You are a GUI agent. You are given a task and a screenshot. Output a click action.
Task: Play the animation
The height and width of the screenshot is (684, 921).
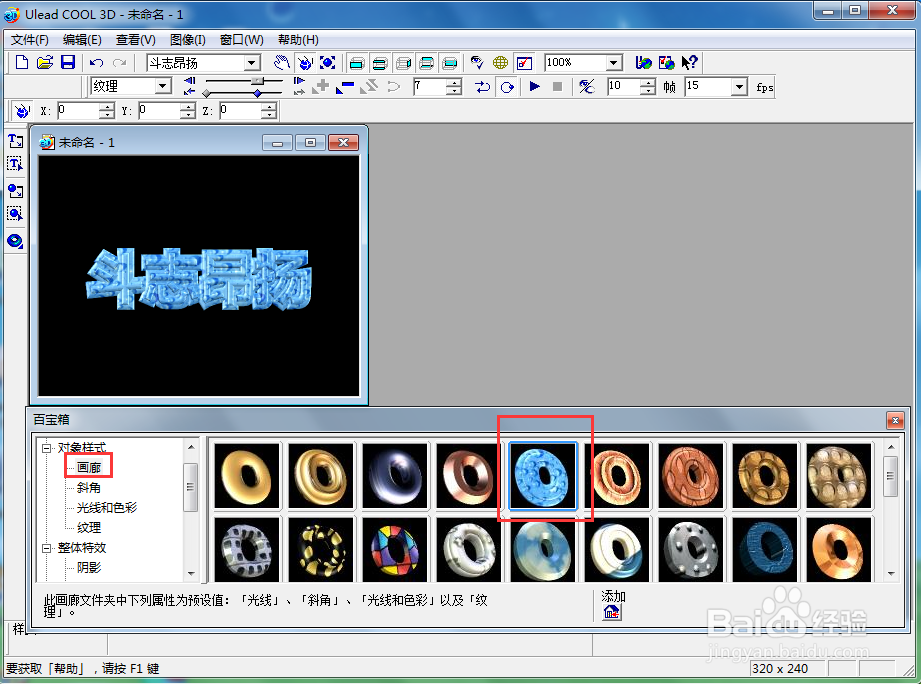pos(535,86)
